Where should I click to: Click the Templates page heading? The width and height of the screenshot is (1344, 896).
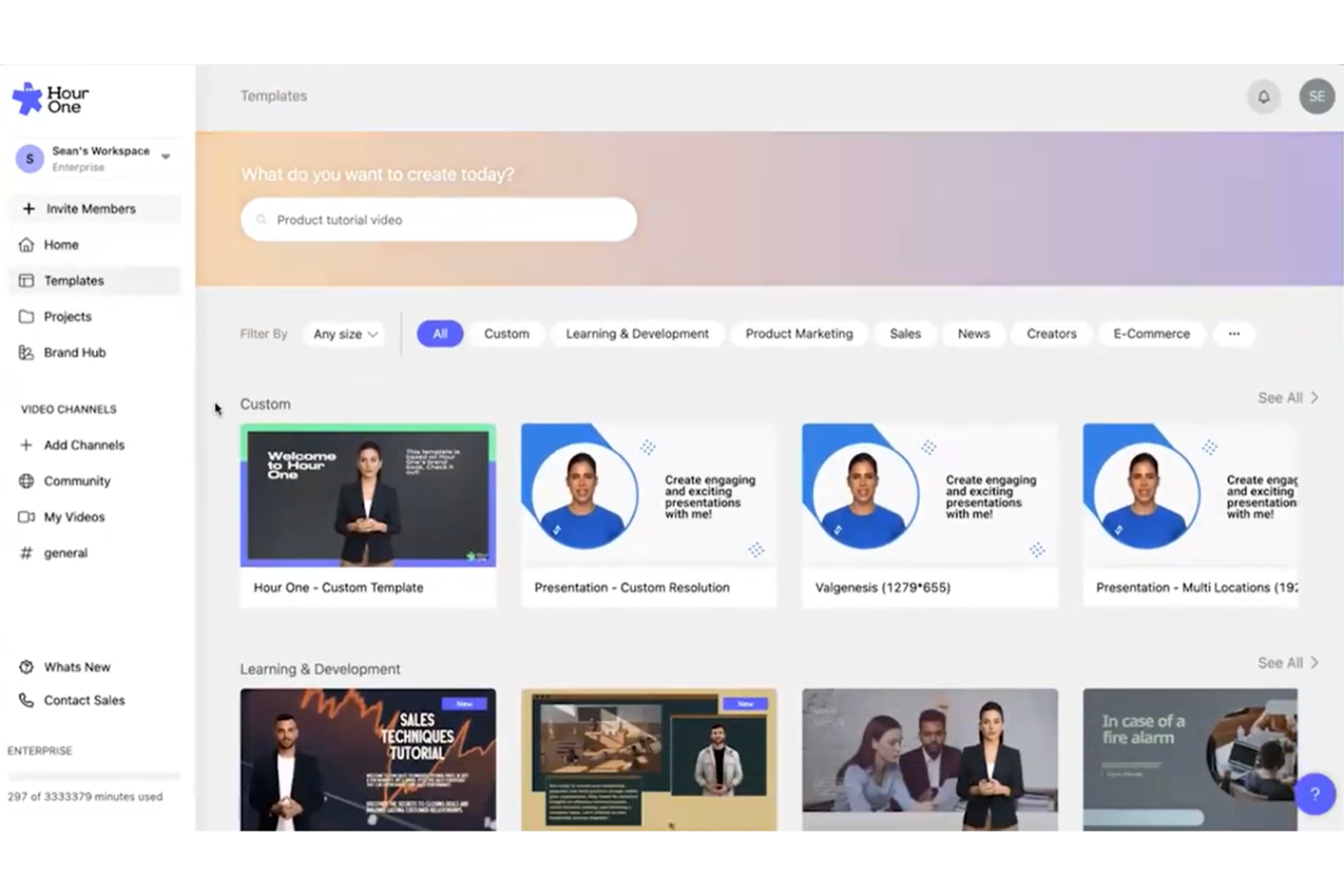pyautogui.click(x=273, y=96)
